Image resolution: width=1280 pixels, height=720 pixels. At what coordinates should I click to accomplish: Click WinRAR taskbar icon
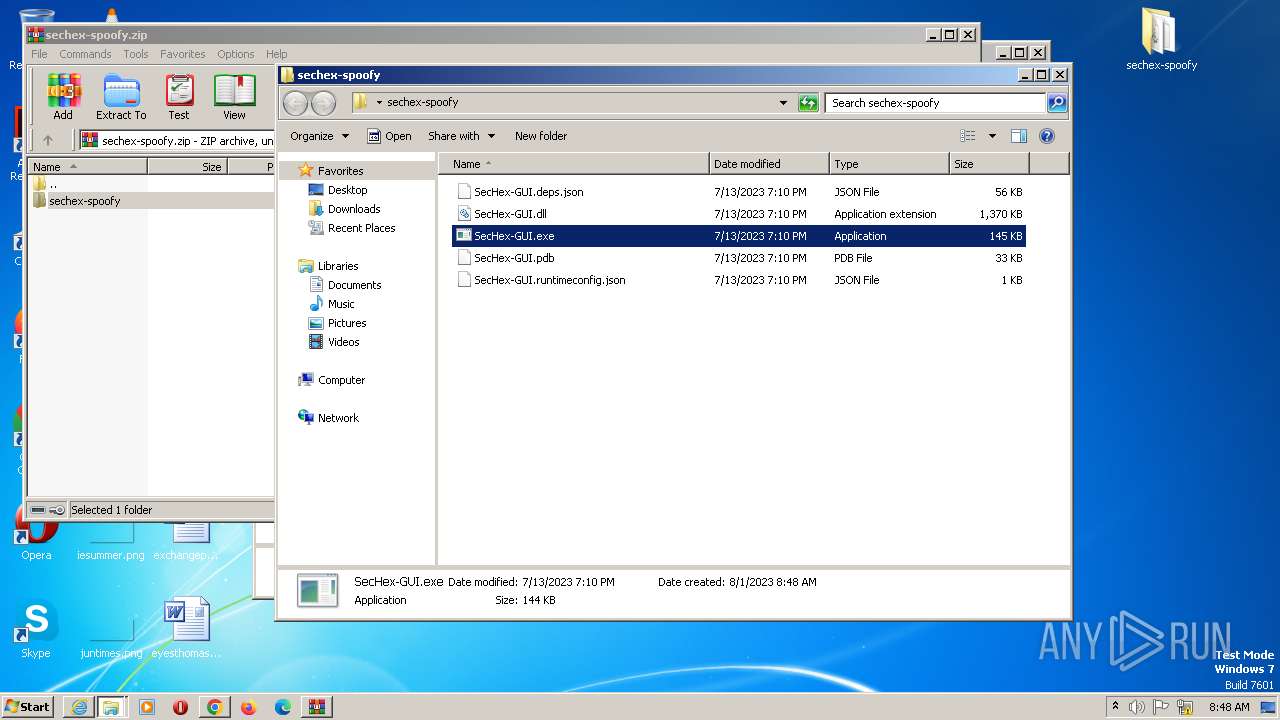(316, 707)
